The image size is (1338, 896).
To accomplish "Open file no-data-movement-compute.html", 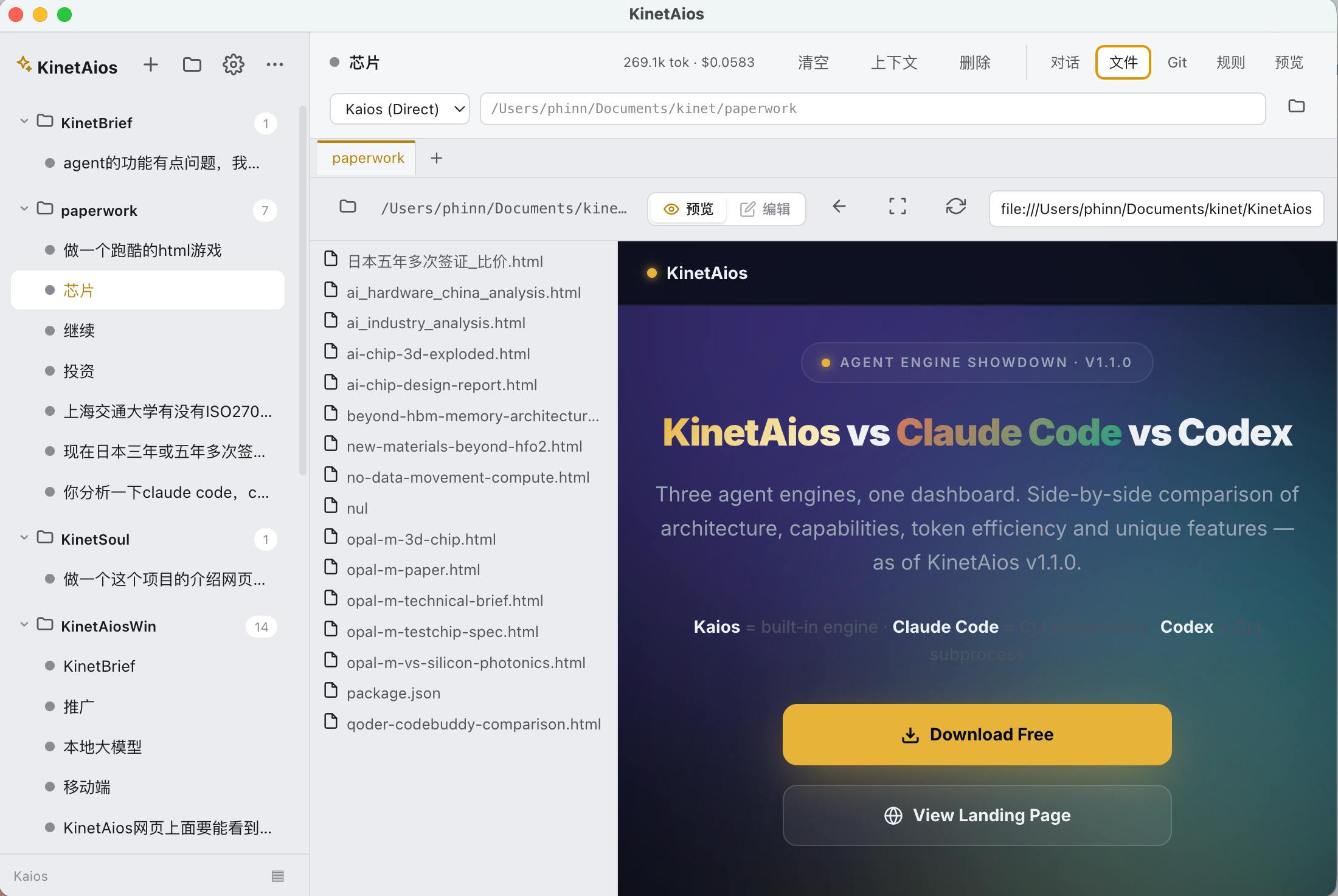I will [x=463, y=477].
